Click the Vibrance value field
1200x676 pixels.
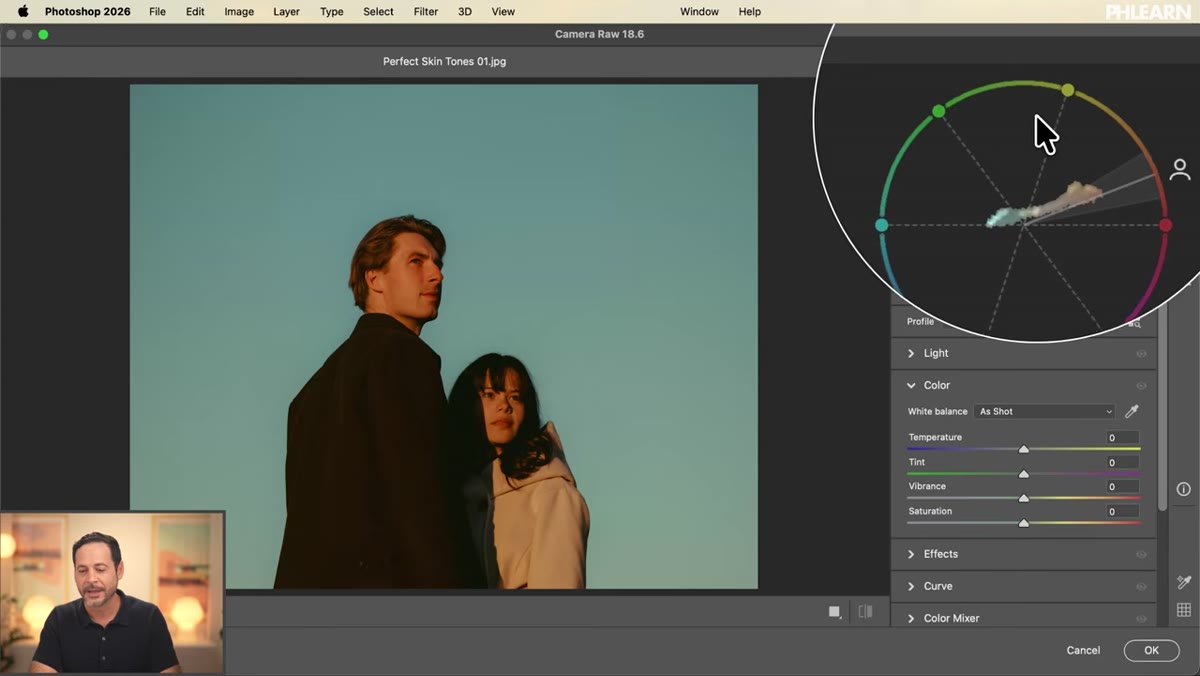1122,487
